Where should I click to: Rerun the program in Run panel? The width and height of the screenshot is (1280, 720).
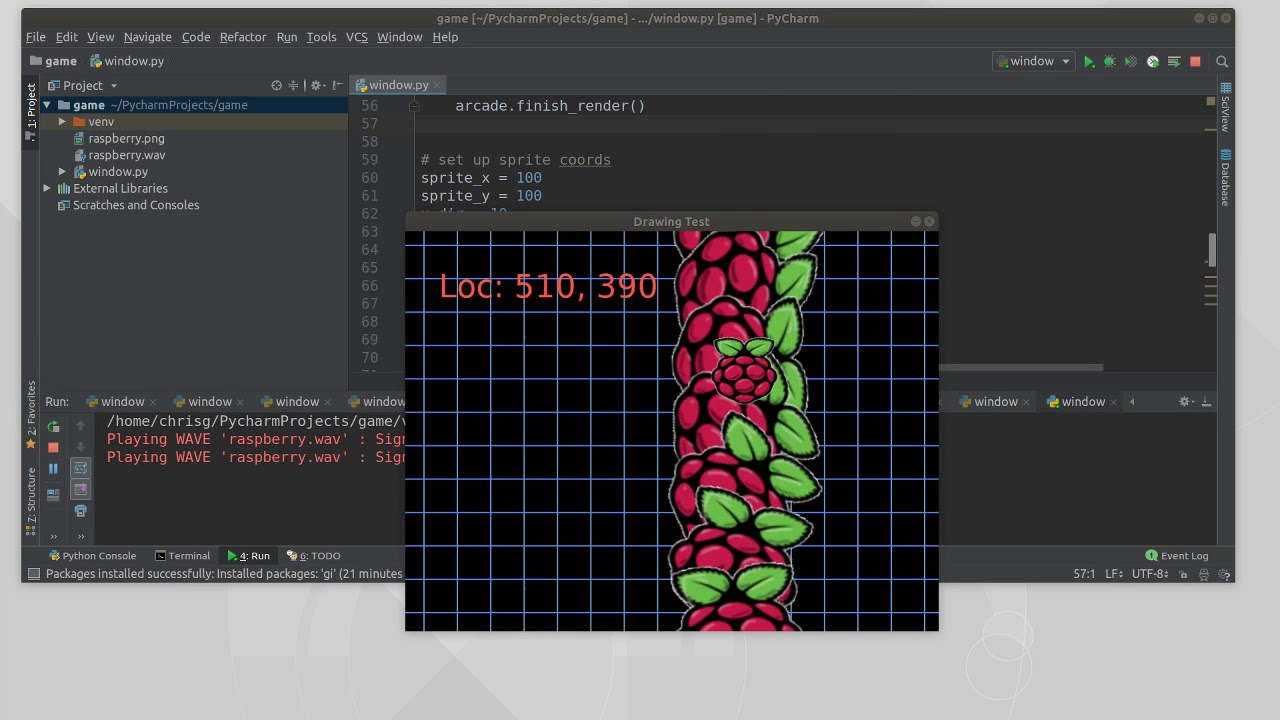click(53, 426)
